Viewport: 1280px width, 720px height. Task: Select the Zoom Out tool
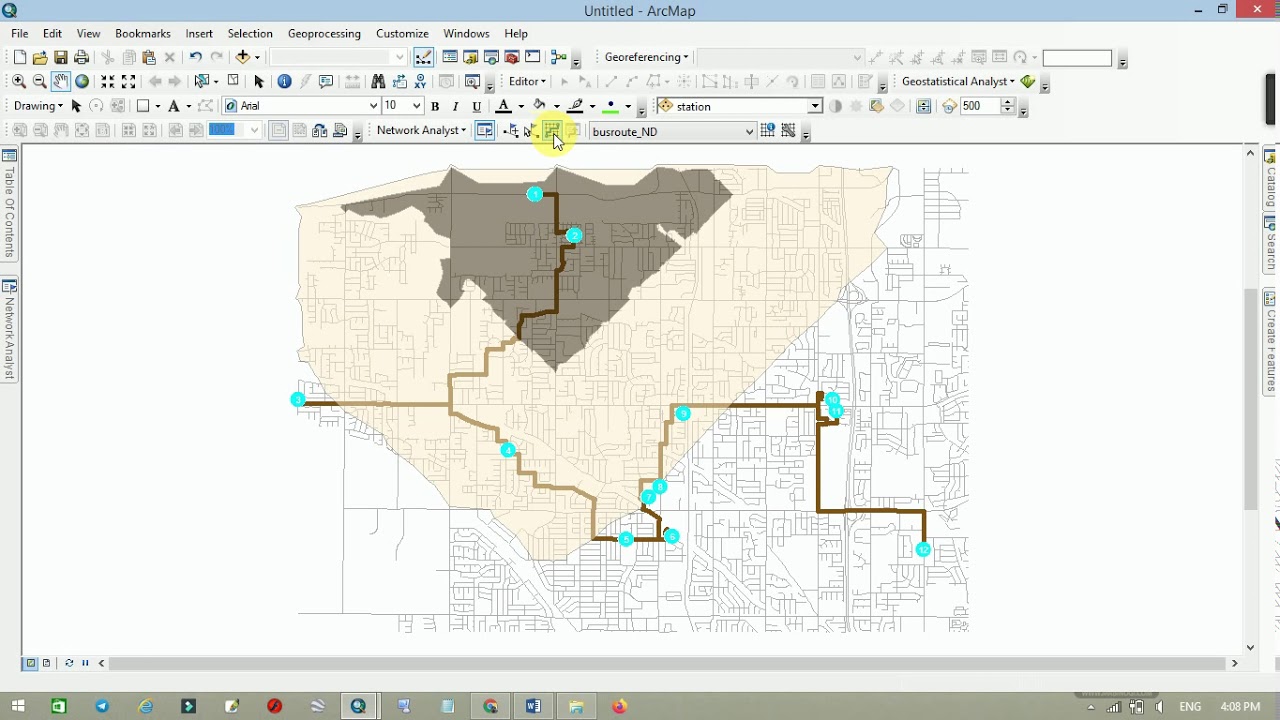tap(39, 81)
